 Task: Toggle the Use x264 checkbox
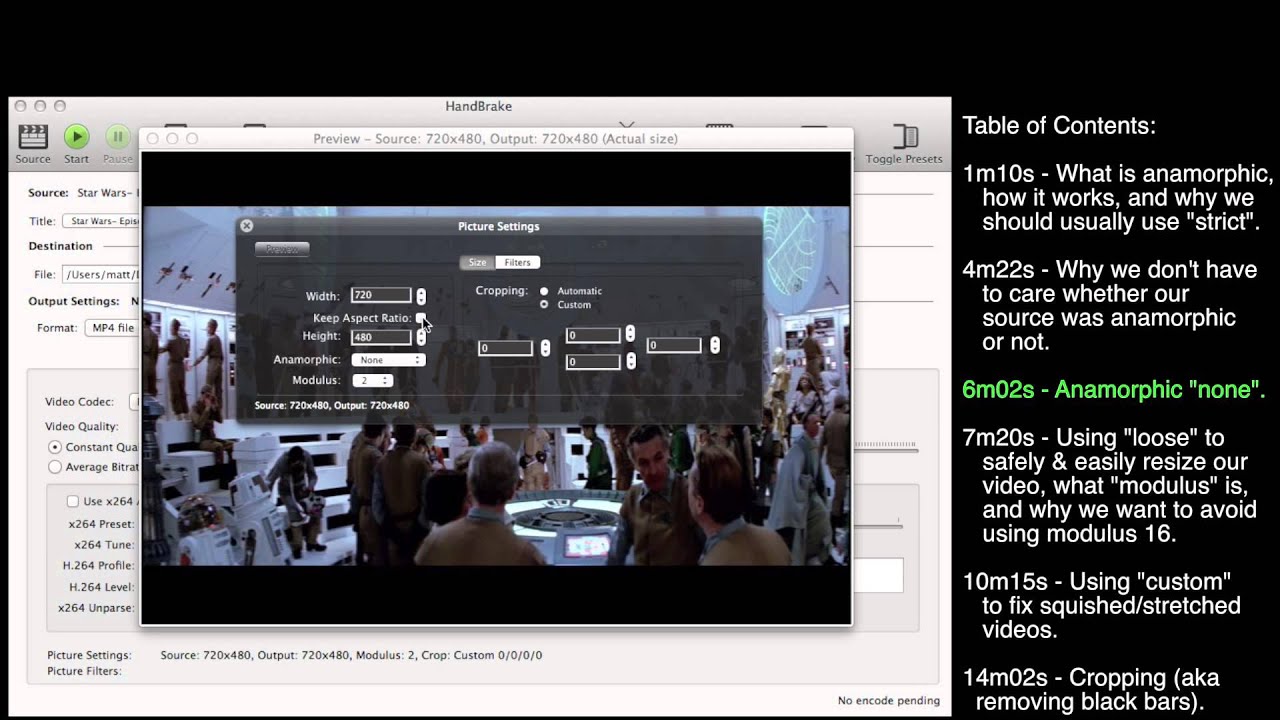pos(72,501)
